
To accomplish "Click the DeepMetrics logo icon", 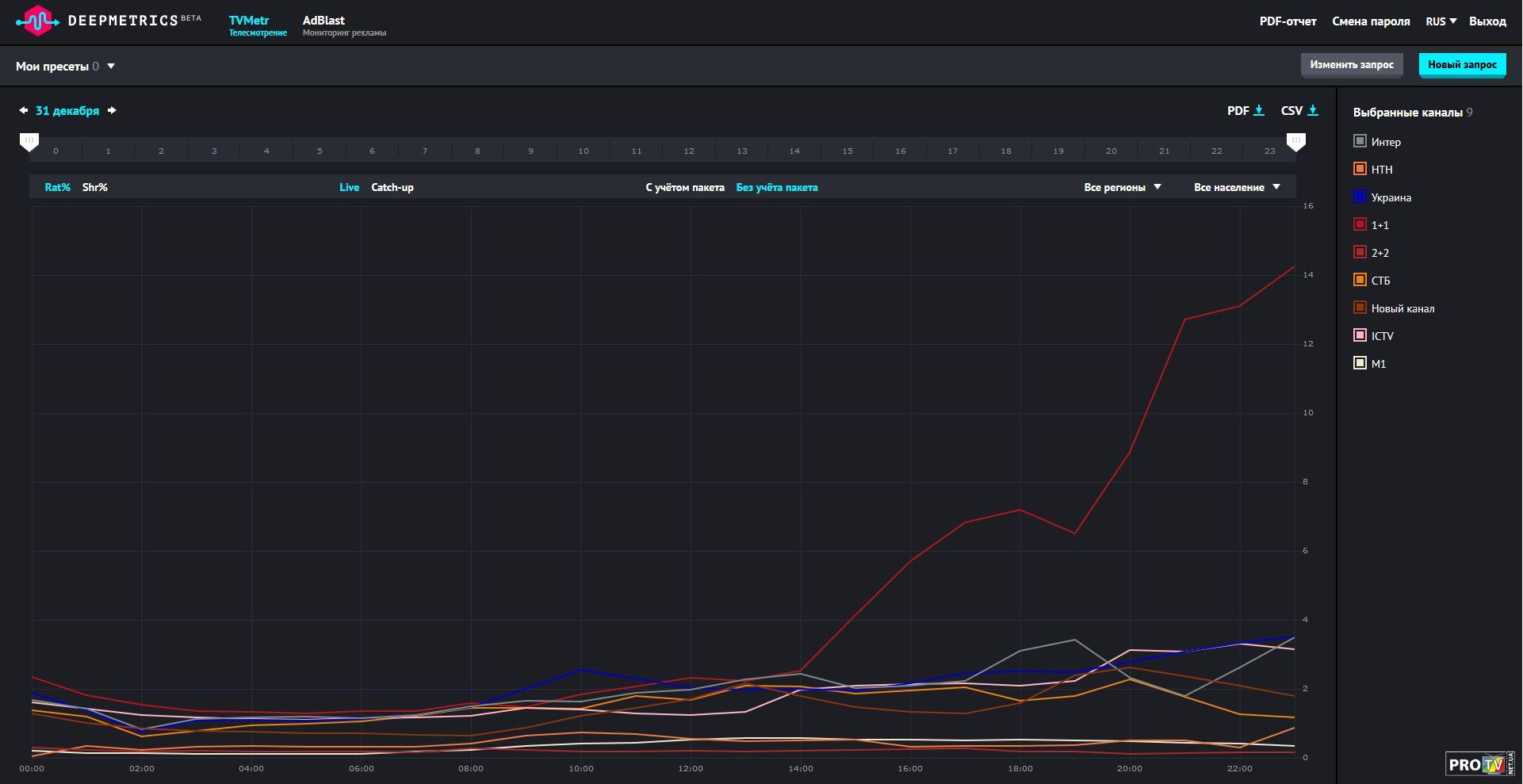I will pos(35,21).
